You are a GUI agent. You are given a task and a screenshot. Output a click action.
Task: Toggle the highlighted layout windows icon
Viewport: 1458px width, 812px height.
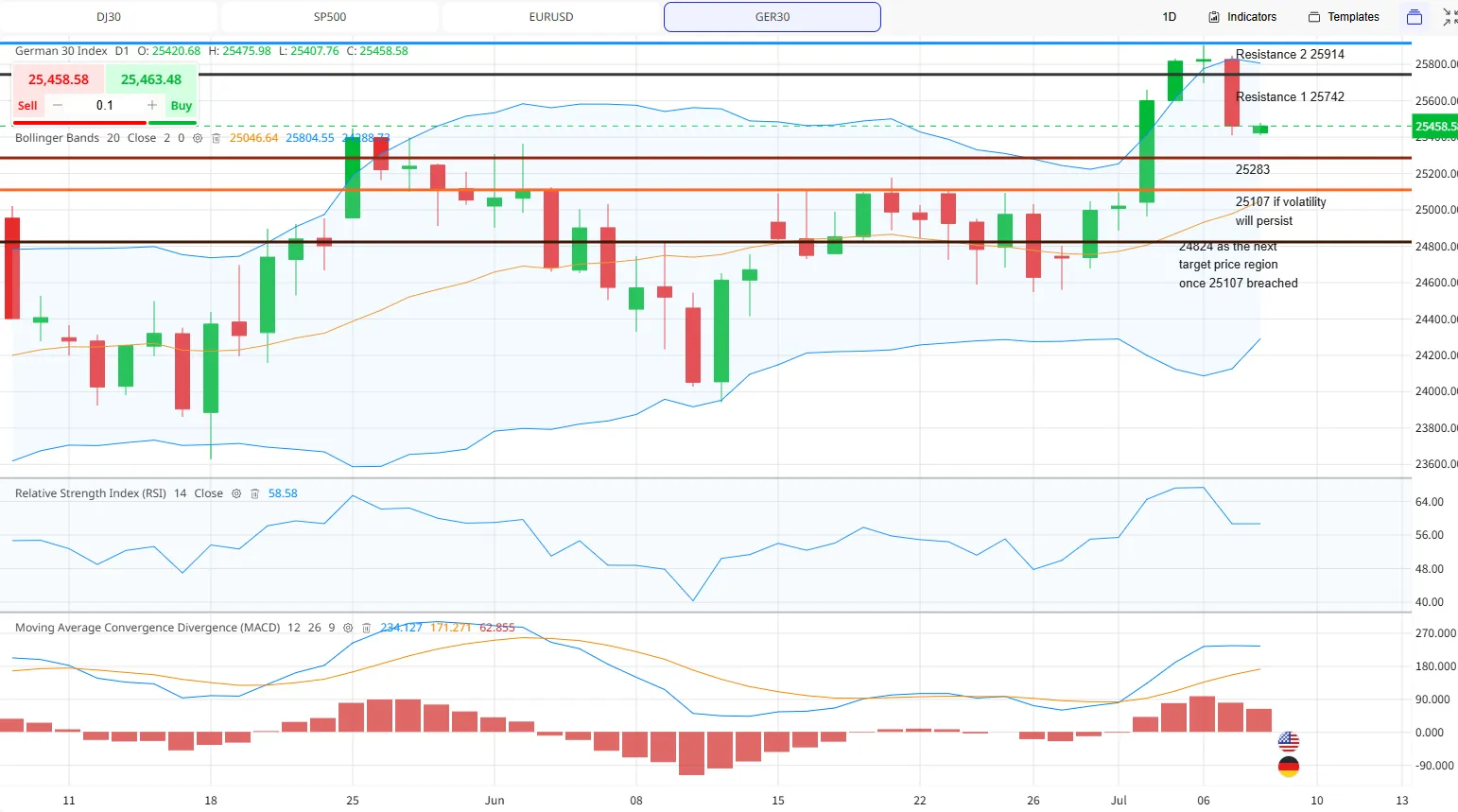pyautogui.click(x=1415, y=17)
